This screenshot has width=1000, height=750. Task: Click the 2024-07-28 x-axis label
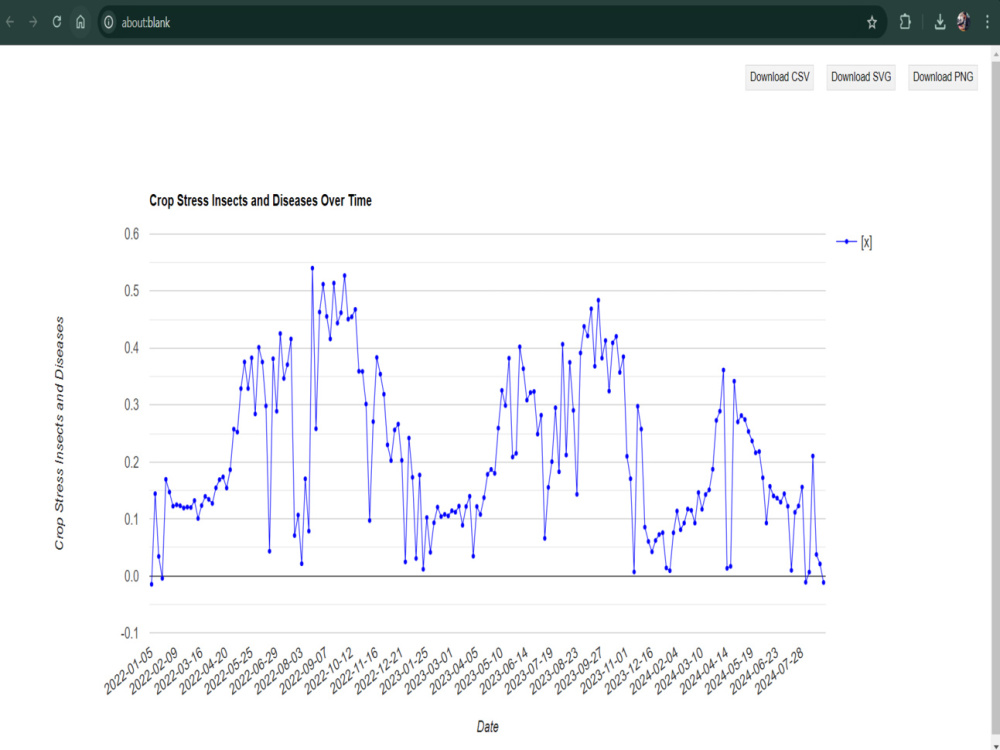[x=780, y=670]
